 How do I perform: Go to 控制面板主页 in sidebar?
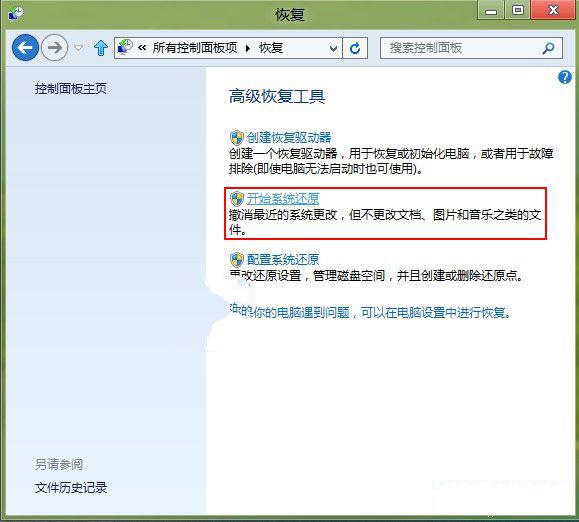click(x=71, y=89)
